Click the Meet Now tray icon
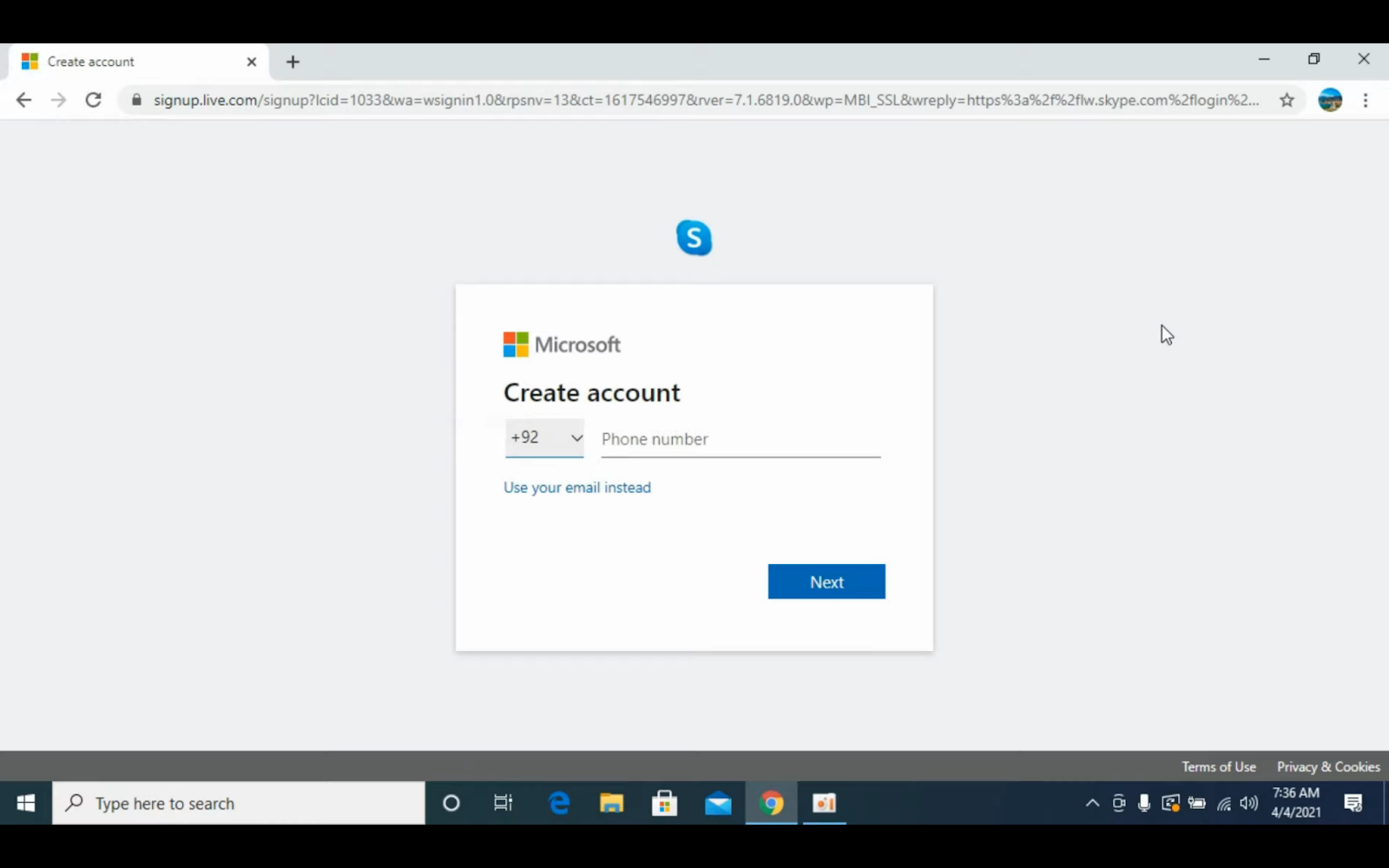Image resolution: width=1389 pixels, height=868 pixels. coord(1119,803)
